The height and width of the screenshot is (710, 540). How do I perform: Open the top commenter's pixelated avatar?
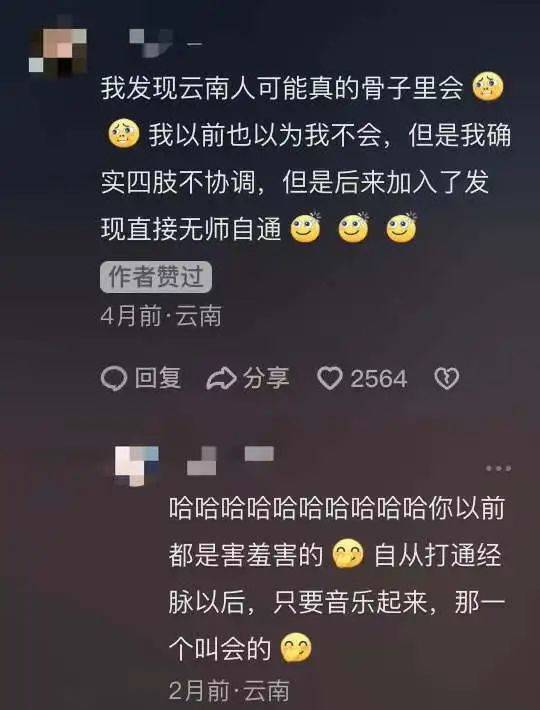point(58,50)
